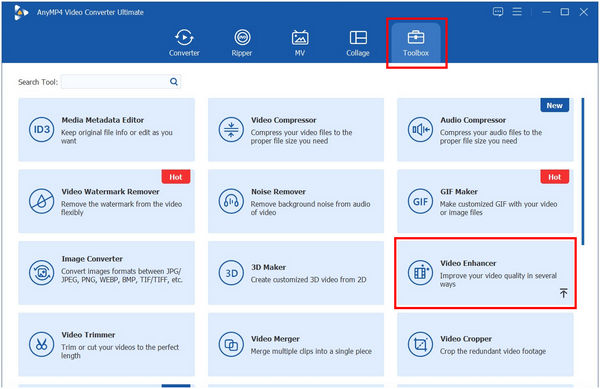This screenshot has width=600, height=389.
Task: Click the tool list vertical scrollbar
Action: [x=582, y=171]
